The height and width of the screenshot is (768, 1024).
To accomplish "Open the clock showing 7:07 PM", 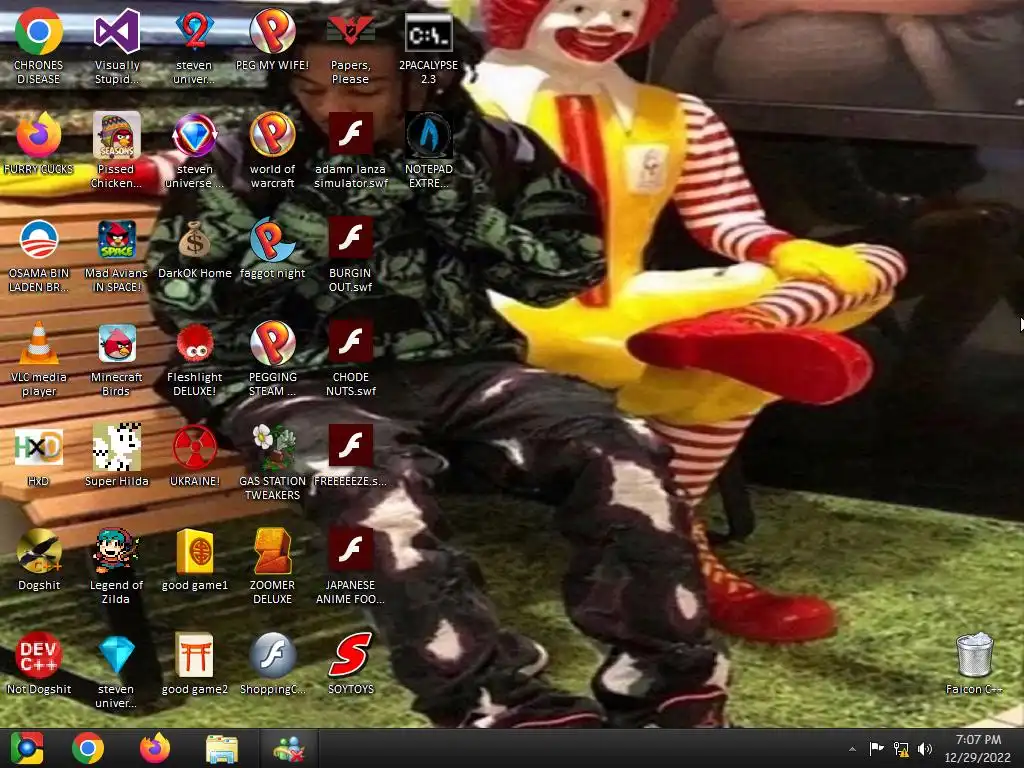I will pyautogui.click(x=978, y=748).
